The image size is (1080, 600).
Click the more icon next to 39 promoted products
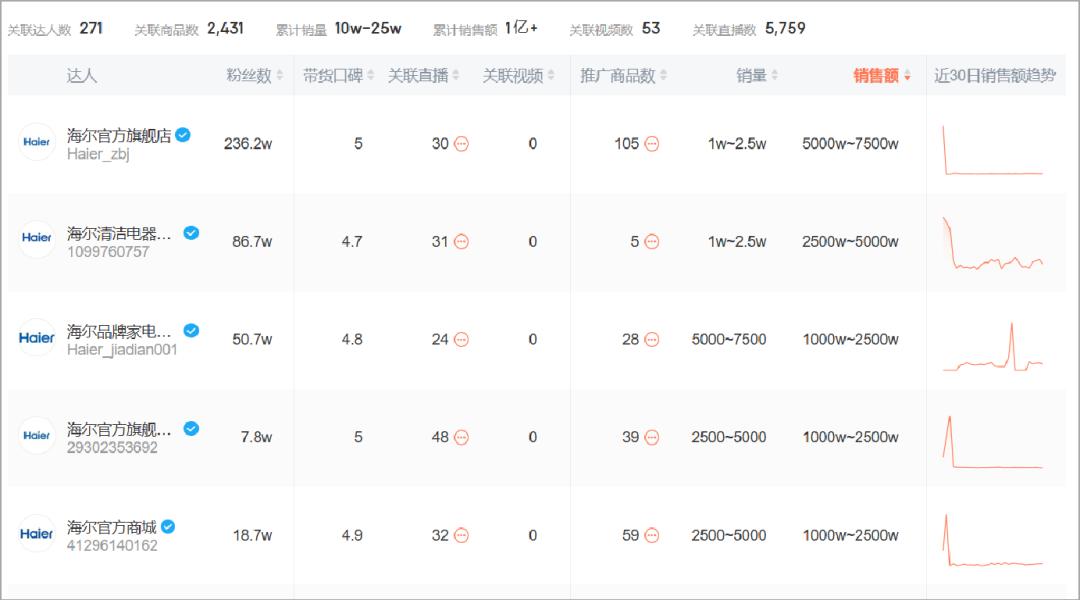pyautogui.click(x=652, y=437)
